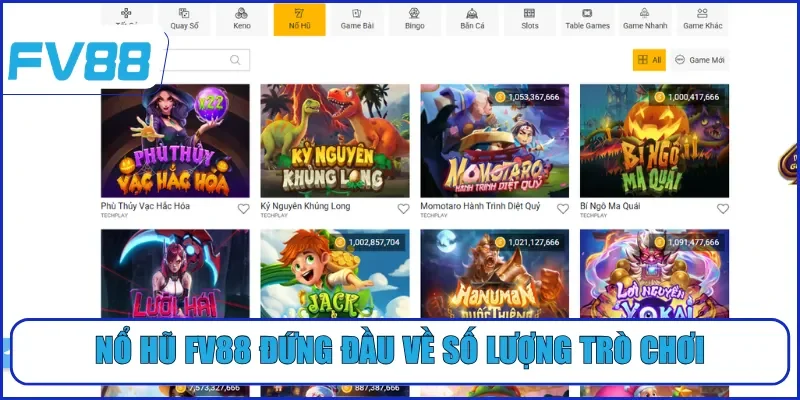Screen dimensions: 800x400
Task: Open the Bắn Cá tab
Action: coord(472,20)
